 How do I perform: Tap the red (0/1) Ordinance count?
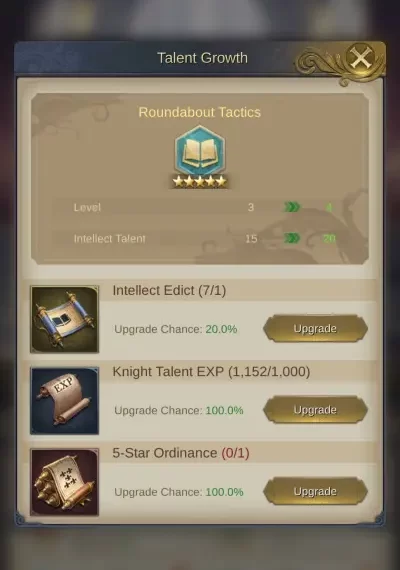click(236, 453)
